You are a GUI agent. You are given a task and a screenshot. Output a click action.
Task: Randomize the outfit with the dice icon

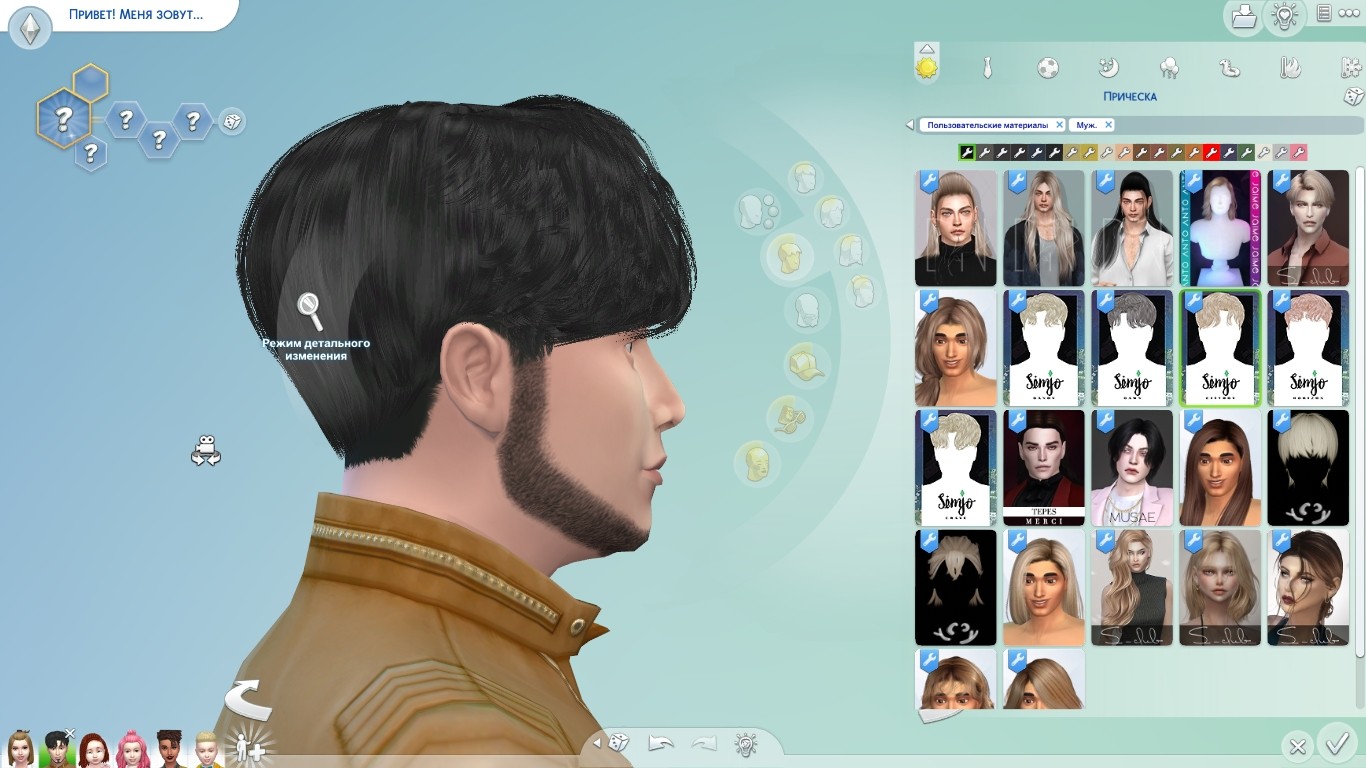click(1352, 96)
